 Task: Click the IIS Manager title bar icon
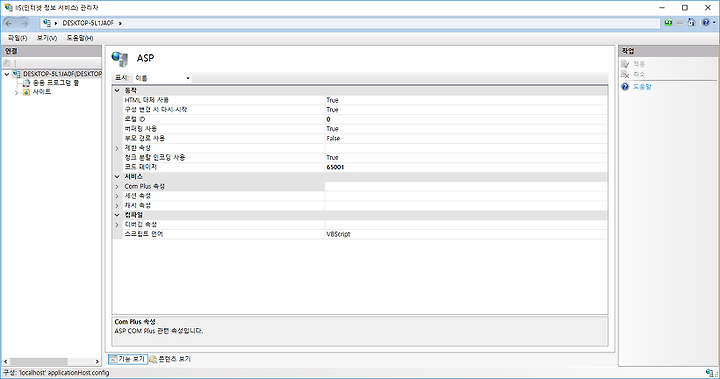8,7
